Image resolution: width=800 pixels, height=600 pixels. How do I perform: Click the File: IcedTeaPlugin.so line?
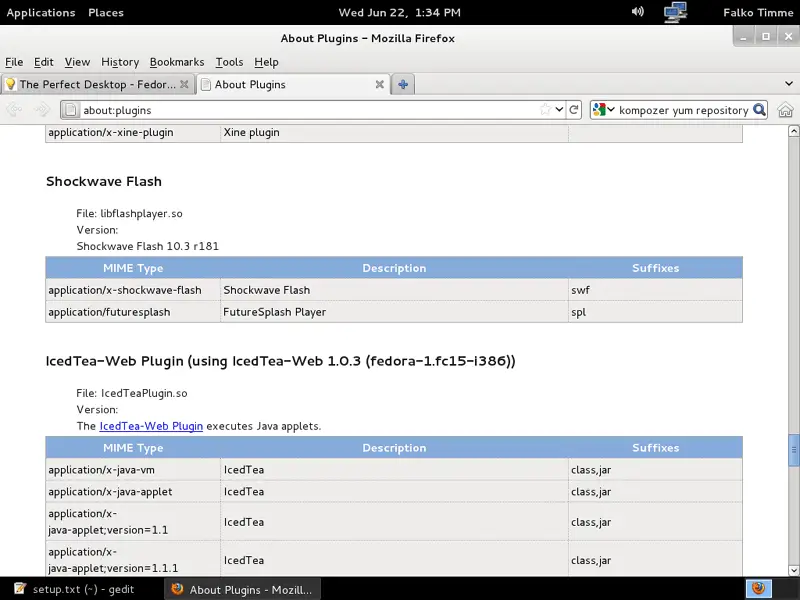(x=132, y=393)
